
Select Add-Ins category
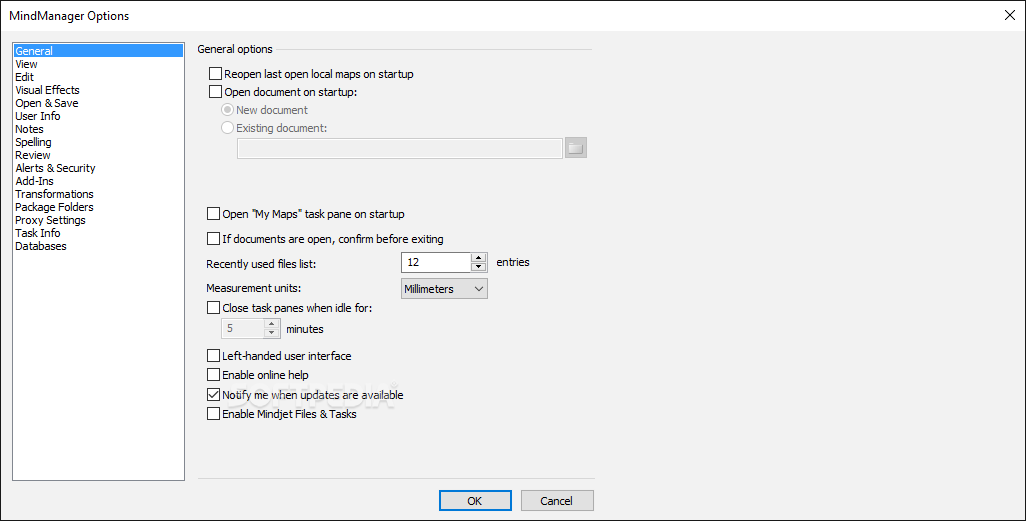coord(99,181)
